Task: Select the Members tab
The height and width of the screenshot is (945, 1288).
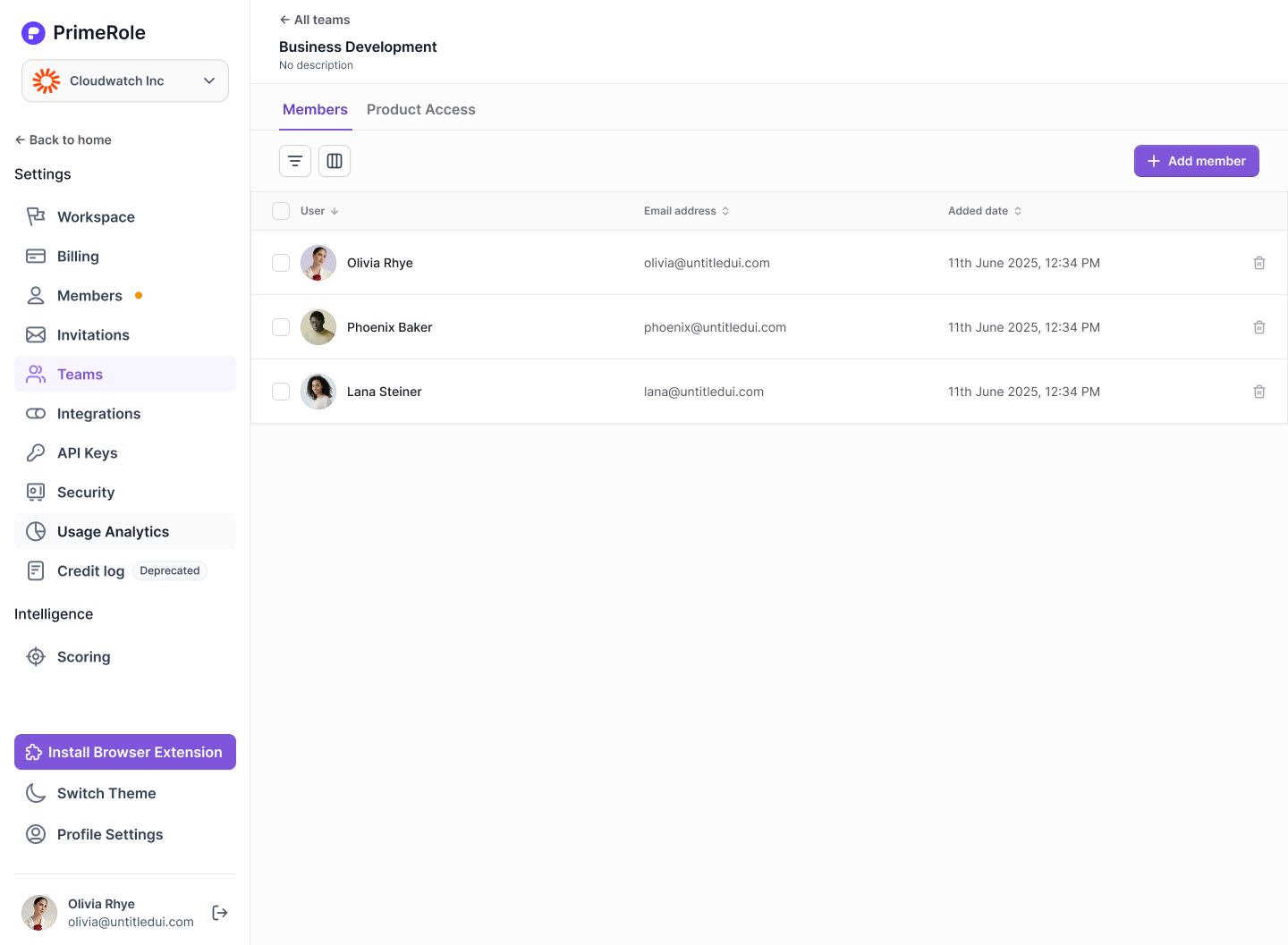Action: point(315,110)
